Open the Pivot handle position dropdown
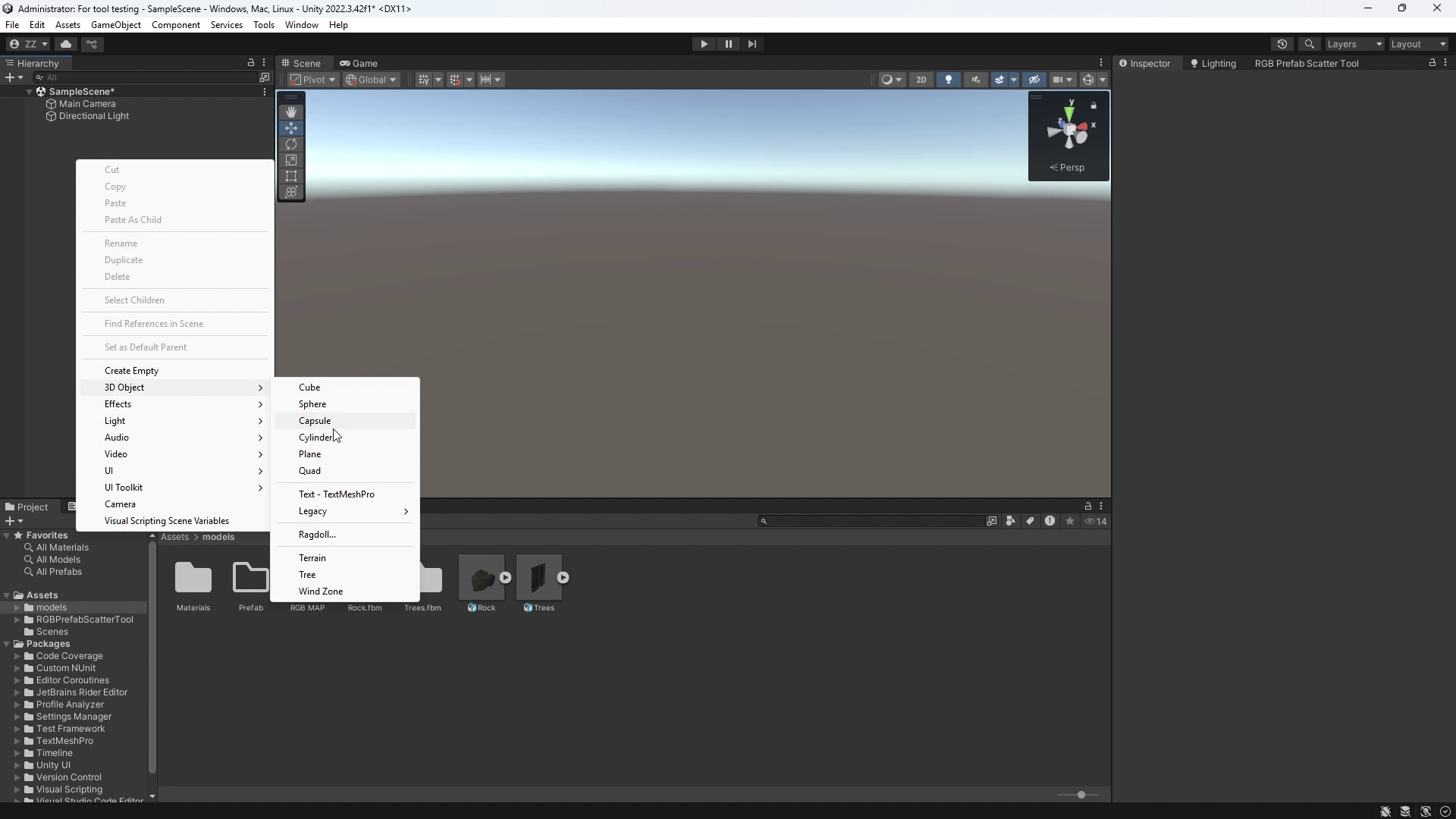 313,80
